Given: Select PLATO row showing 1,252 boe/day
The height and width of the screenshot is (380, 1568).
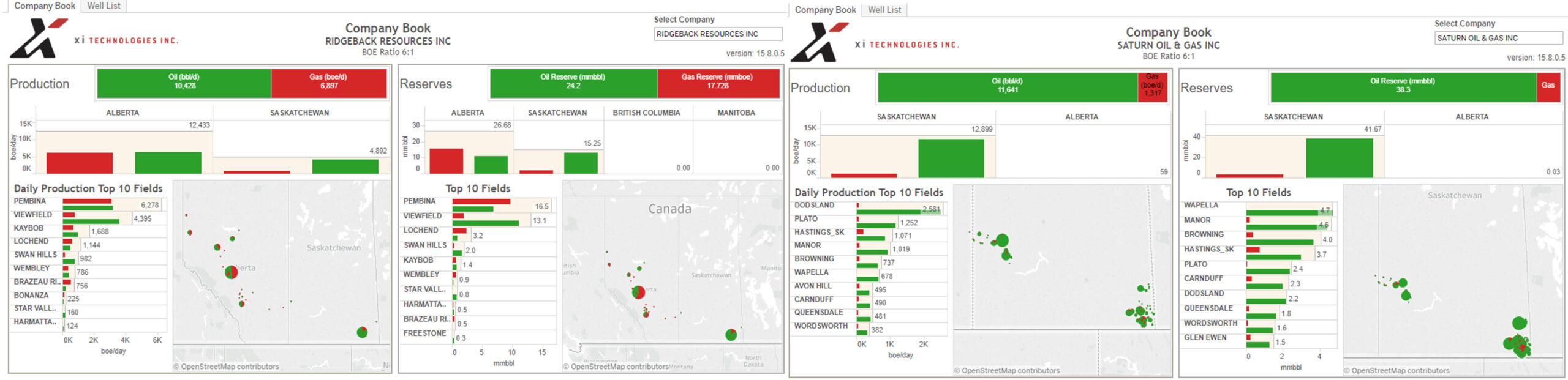Looking at the screenshot, I should pyautogui.click(x=869, y=222).
